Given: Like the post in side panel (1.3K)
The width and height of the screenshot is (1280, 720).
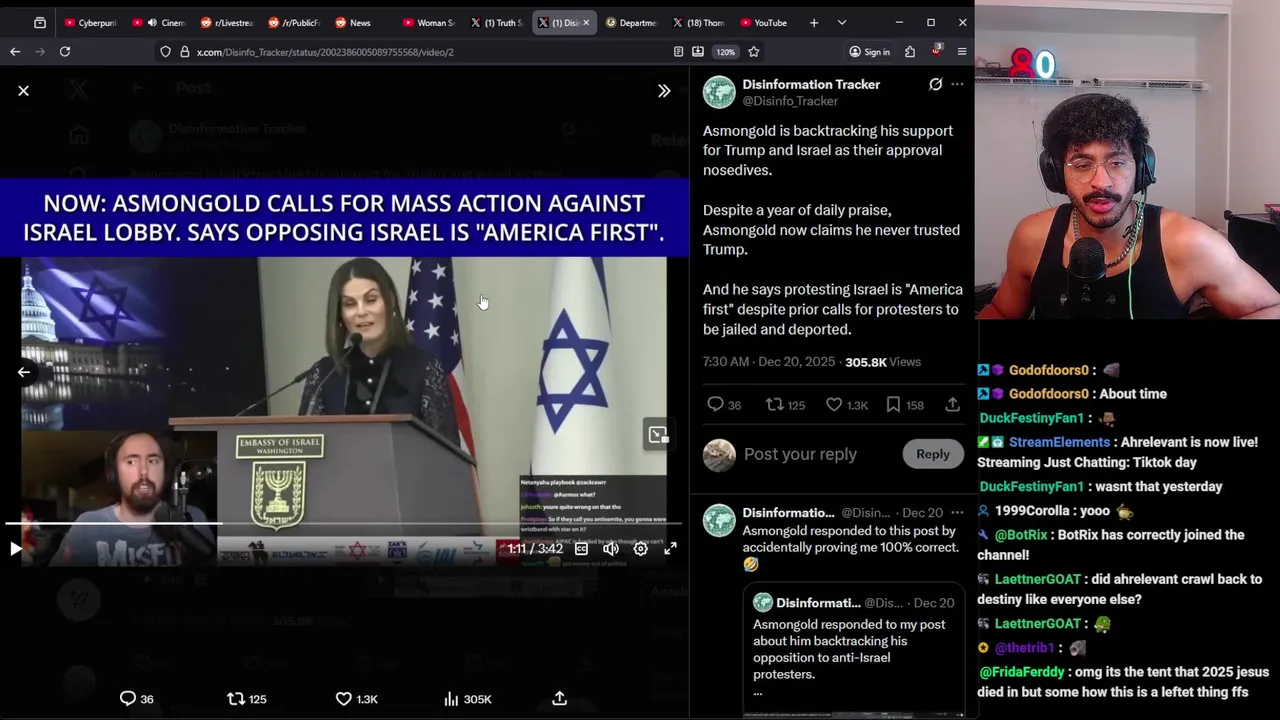Looking at the screenshot, I should pyautogui.click(x=846, y=405).
